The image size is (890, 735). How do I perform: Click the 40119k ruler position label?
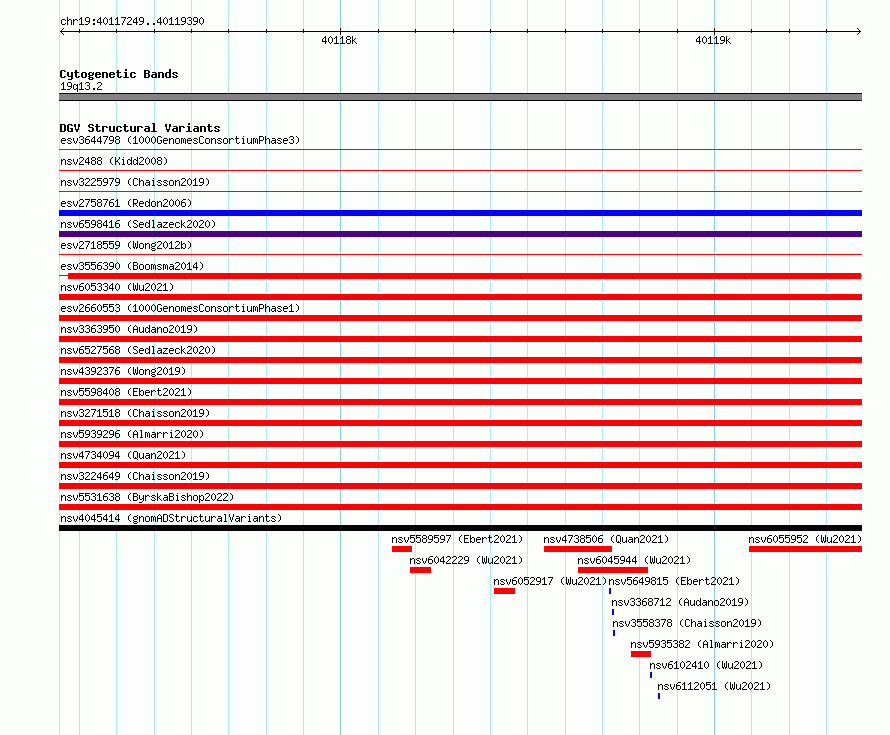713,40
